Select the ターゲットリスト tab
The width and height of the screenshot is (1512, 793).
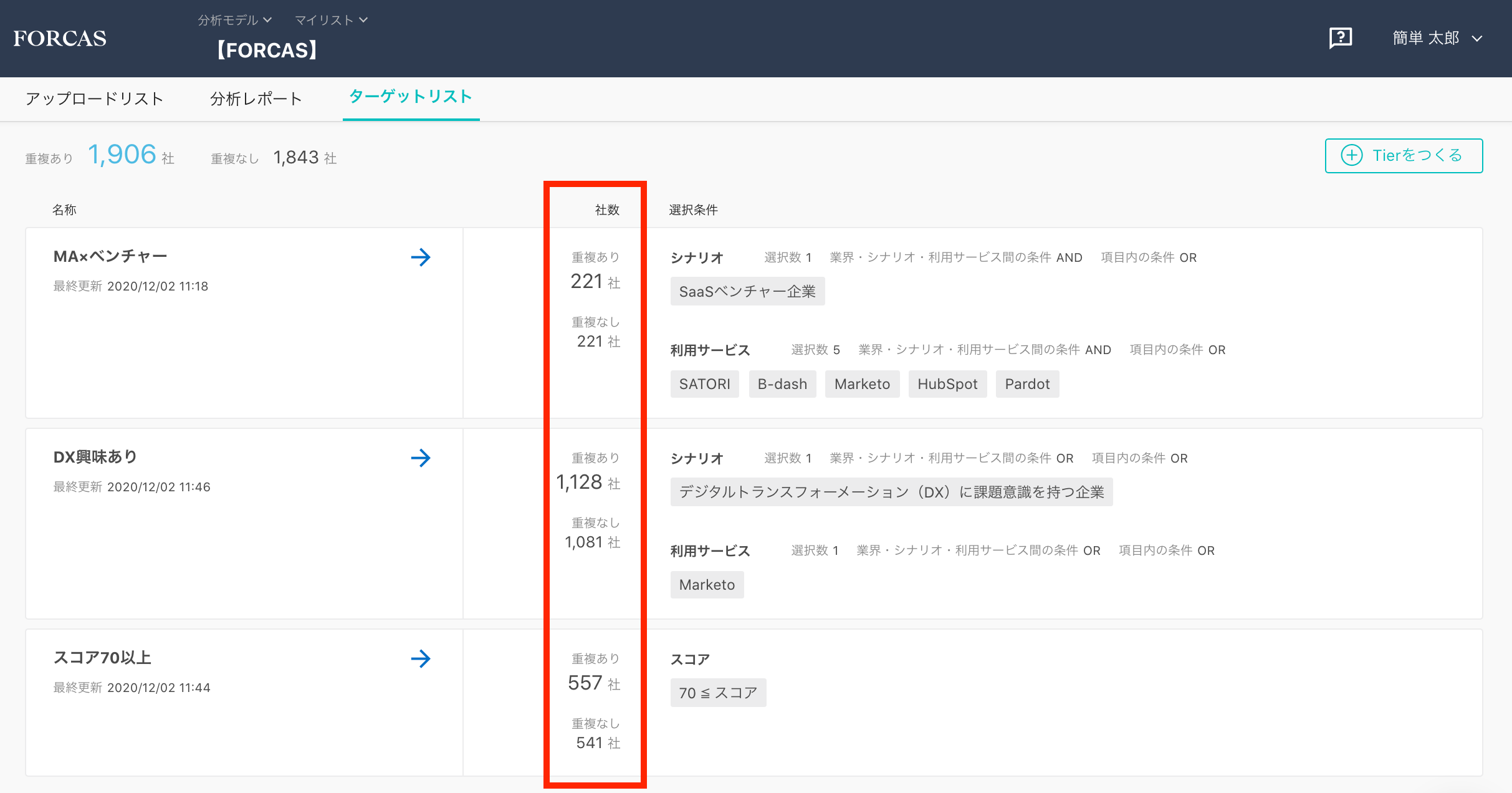pos(411,97)
